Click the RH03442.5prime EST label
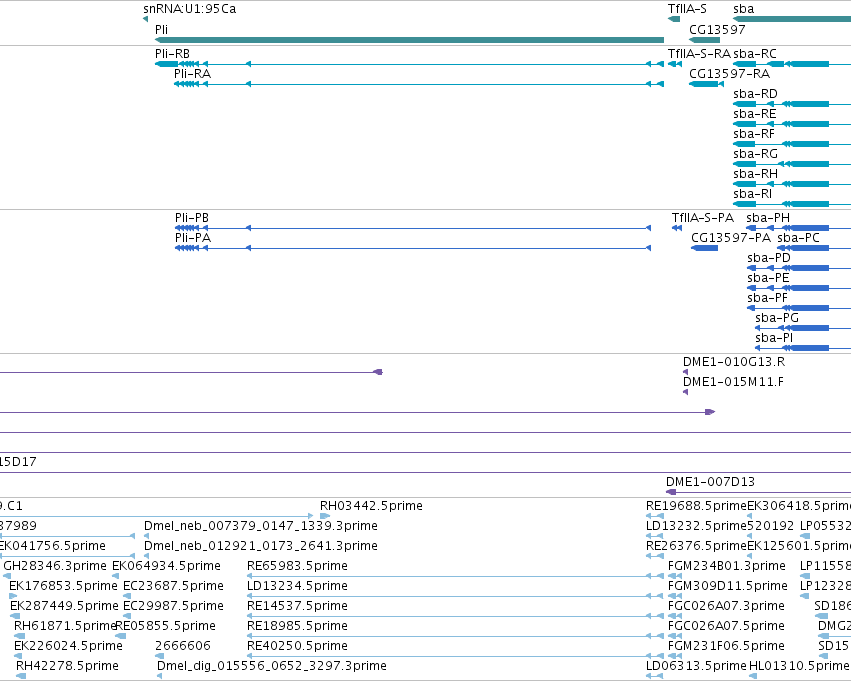Viewport: 851px width, 681px height. pos(371,505)
